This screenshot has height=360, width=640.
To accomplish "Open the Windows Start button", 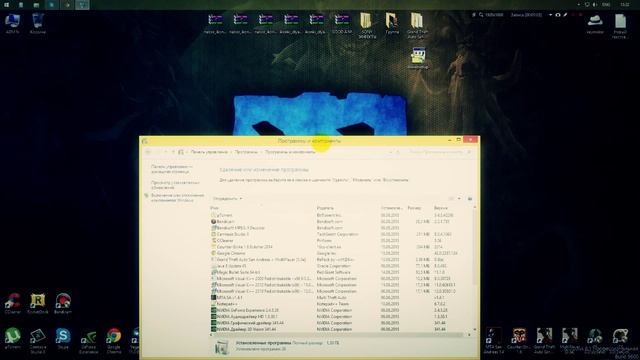I will [x=6, y=4].
